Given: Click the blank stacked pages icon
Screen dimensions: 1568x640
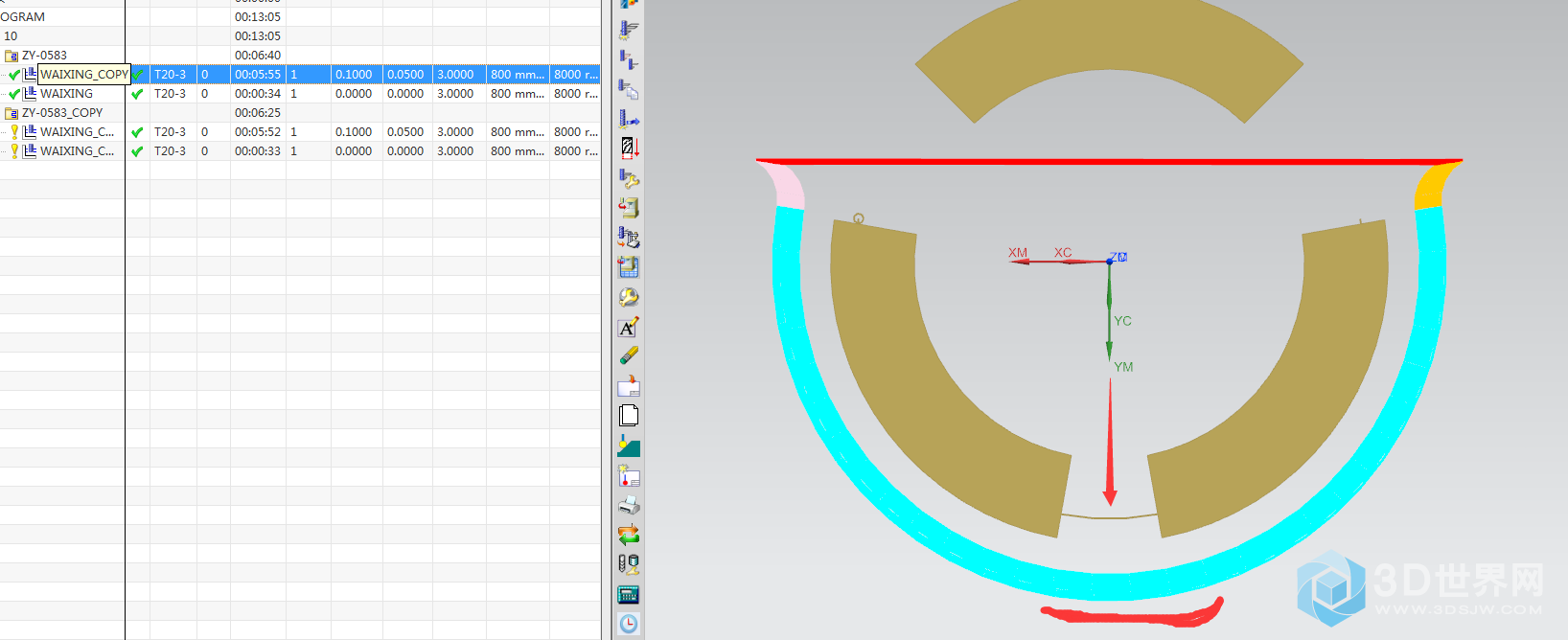Looking at the screenshot, I should pos(629,416).
